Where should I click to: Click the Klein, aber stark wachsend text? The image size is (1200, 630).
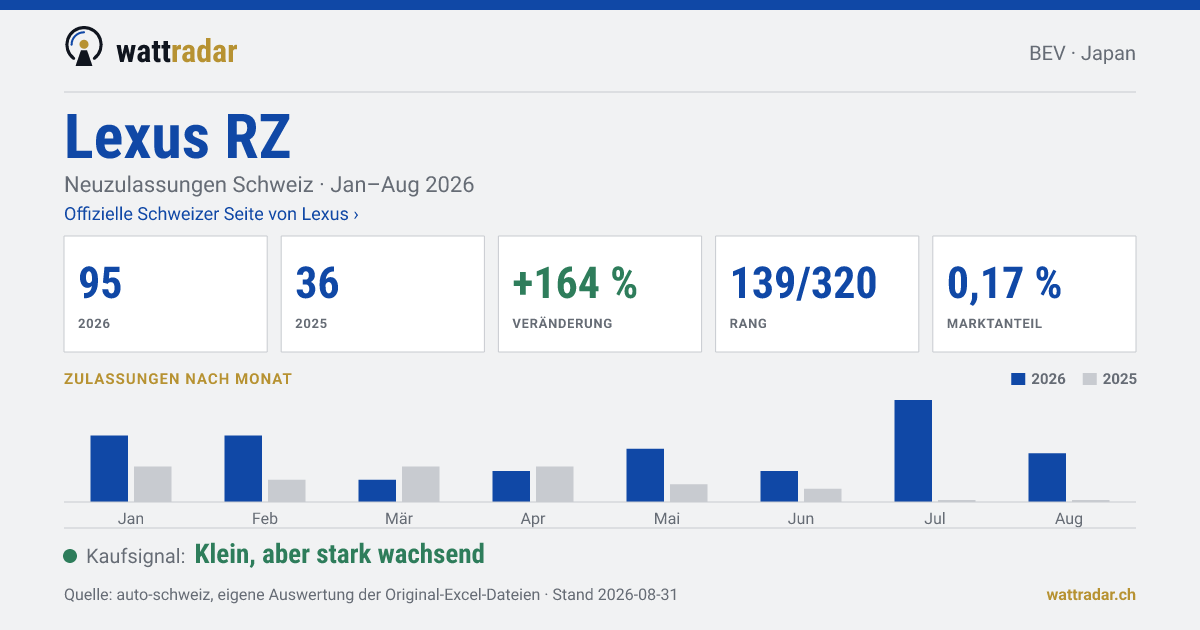click(x=339, y=554)
